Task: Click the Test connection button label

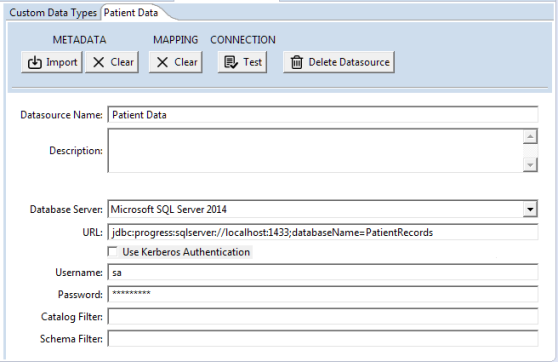Action: click(x=252, y=62)
